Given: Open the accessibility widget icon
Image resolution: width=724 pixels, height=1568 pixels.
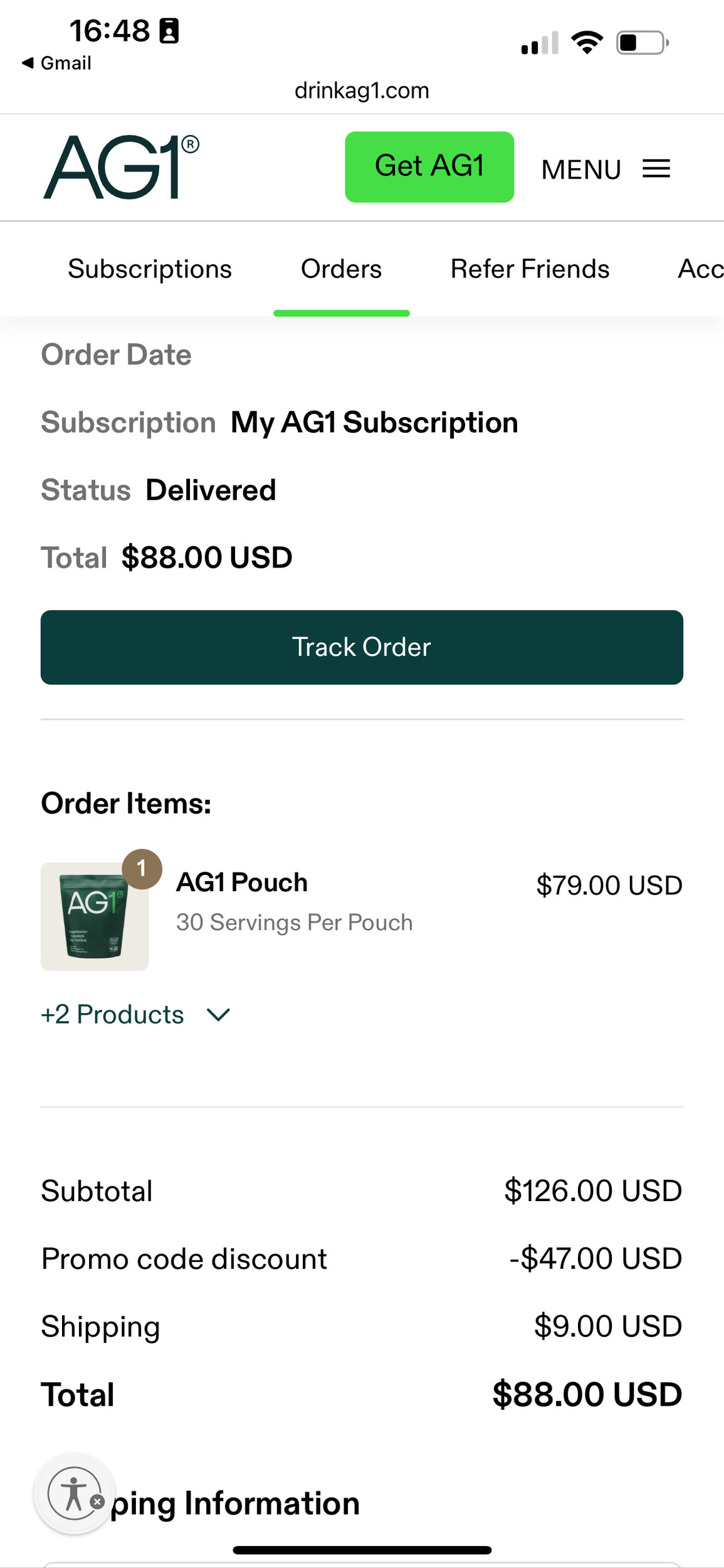Looking at the screenshot, I should 75,1493.
